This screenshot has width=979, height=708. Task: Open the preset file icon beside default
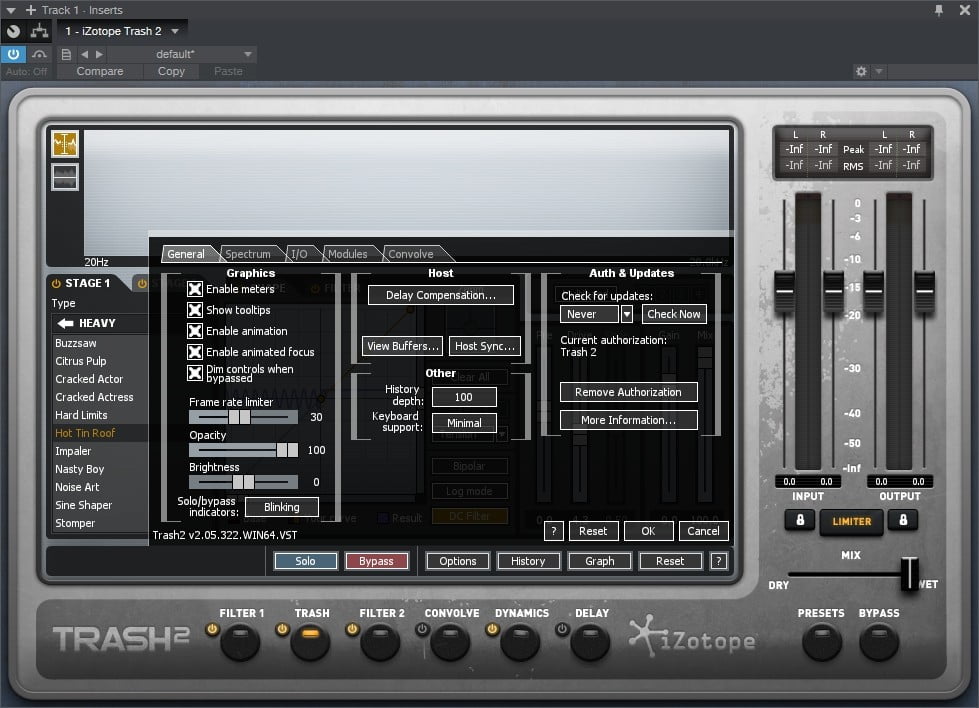coord(66,54)
